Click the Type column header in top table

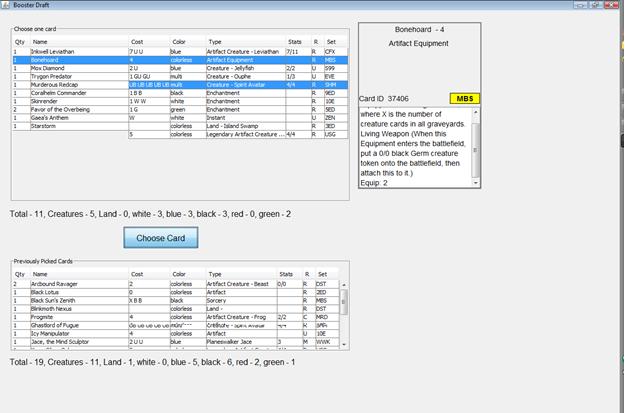coord(215,42)
